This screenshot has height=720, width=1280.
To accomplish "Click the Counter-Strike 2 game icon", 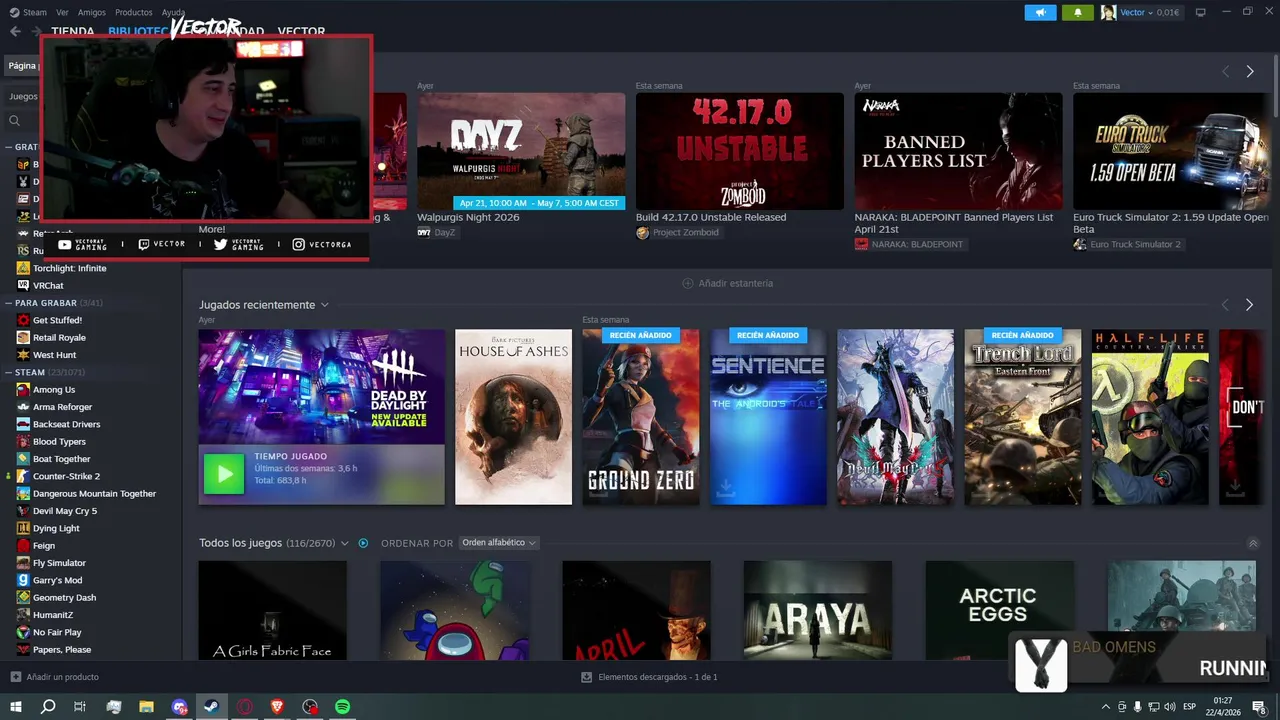I will pos(24,476).
